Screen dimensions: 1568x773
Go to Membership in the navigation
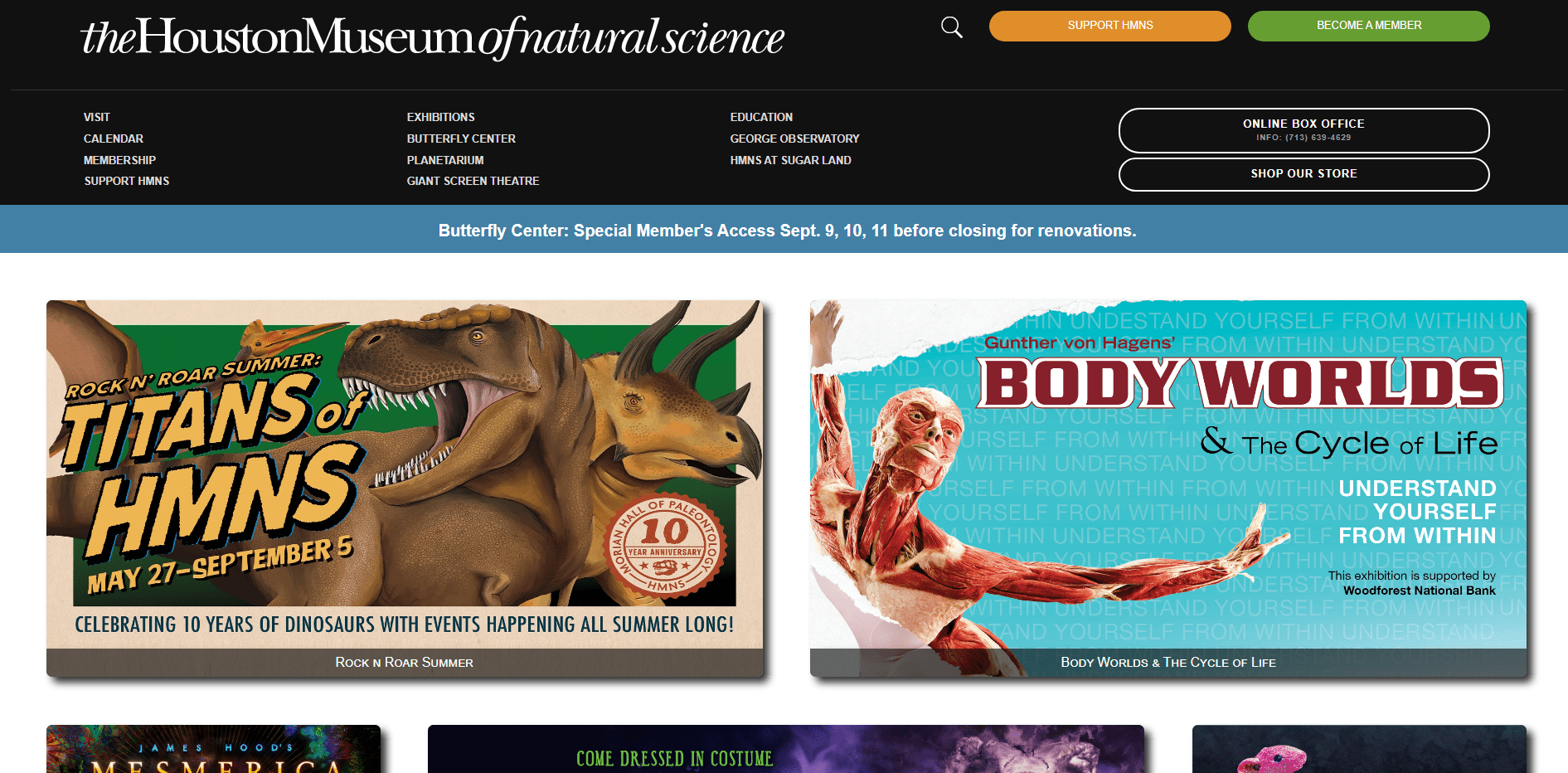tap(119, 160)
